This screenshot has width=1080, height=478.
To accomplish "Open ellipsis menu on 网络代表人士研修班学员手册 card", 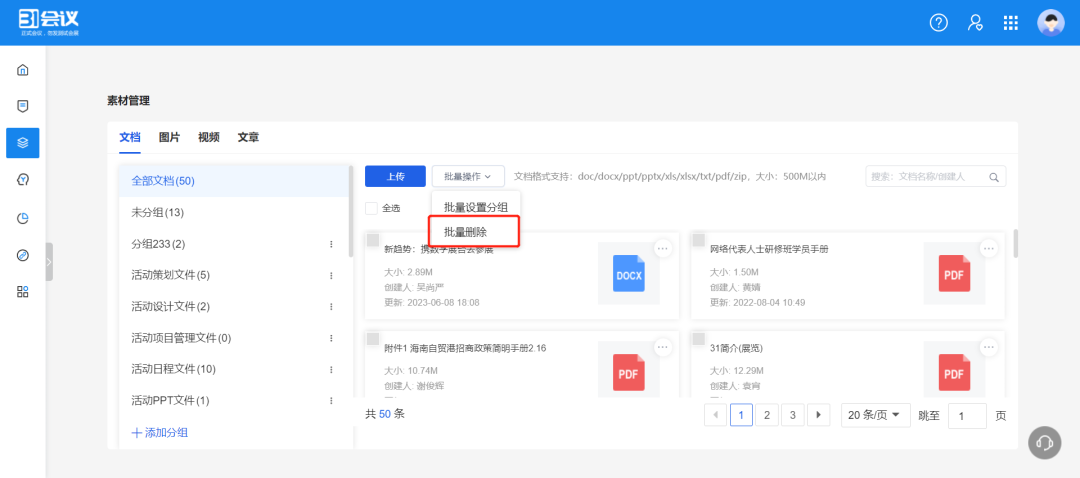I will 989,248.
